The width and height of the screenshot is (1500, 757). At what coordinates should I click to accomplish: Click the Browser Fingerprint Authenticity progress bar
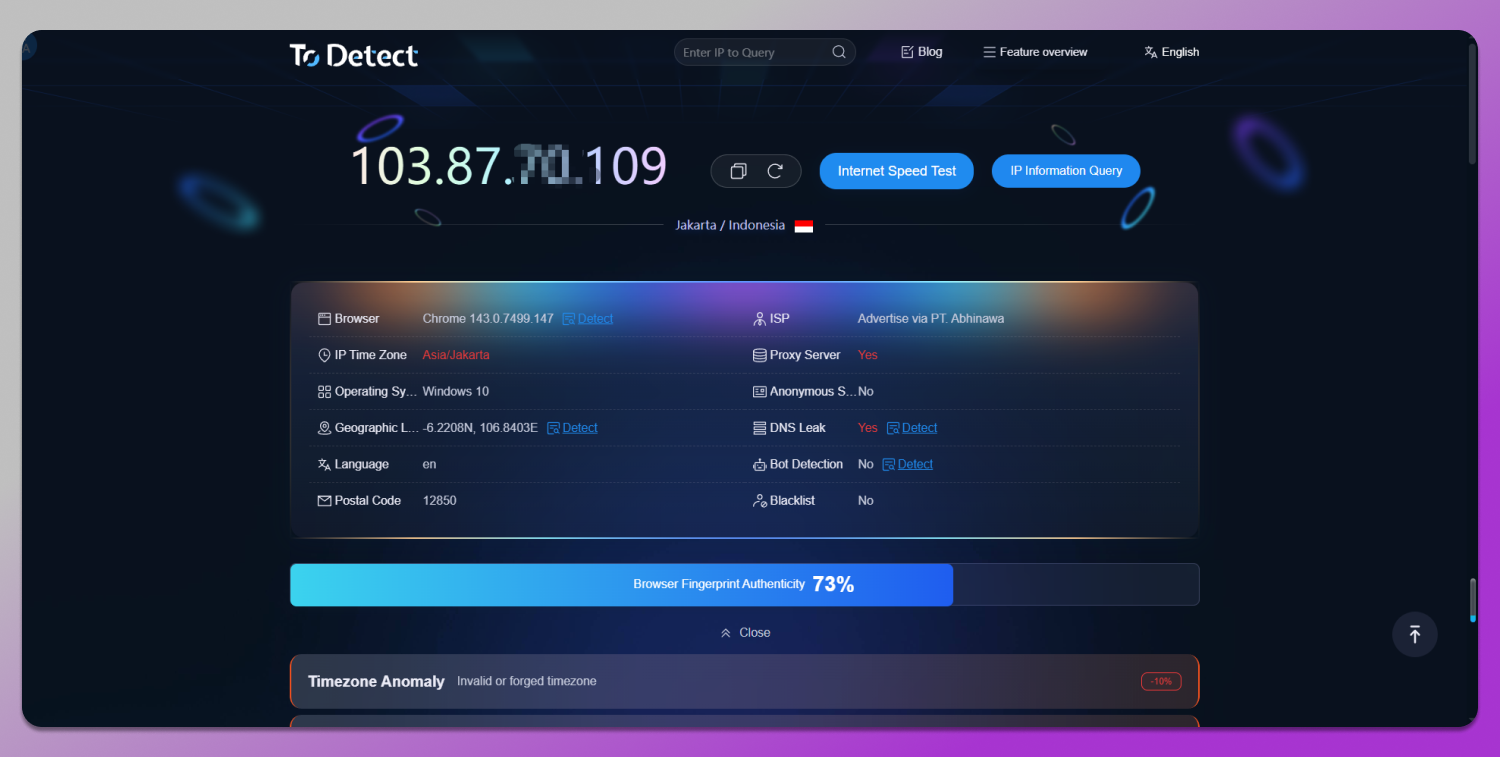point(621,584)
